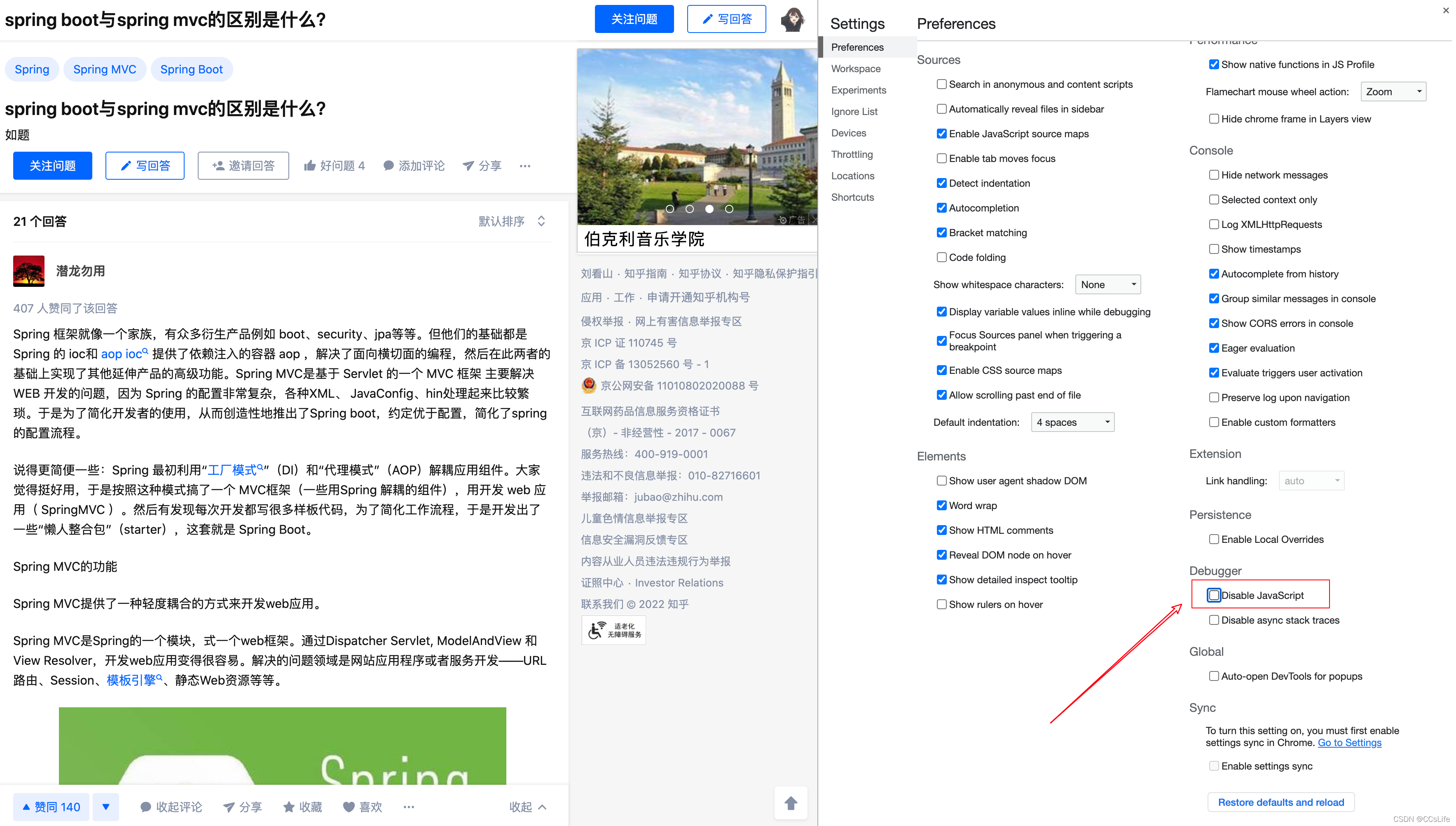Click the back-to-top arrow button
Viewport: 1456px width, 826px height.
[x=791, y=803]
